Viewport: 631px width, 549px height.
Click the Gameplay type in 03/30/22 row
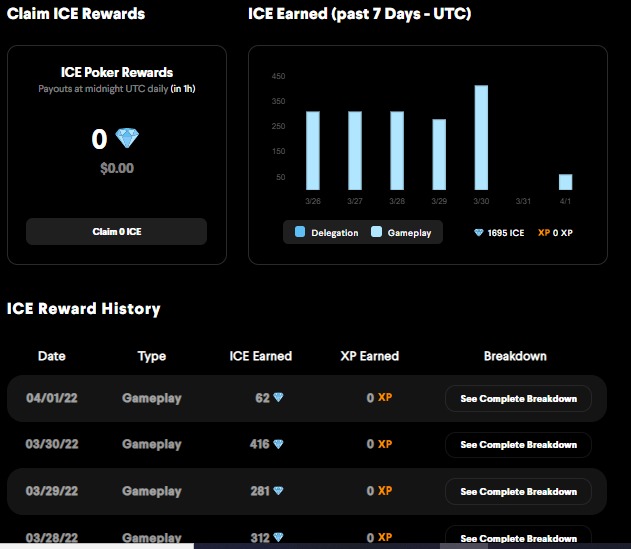point(152,445)
